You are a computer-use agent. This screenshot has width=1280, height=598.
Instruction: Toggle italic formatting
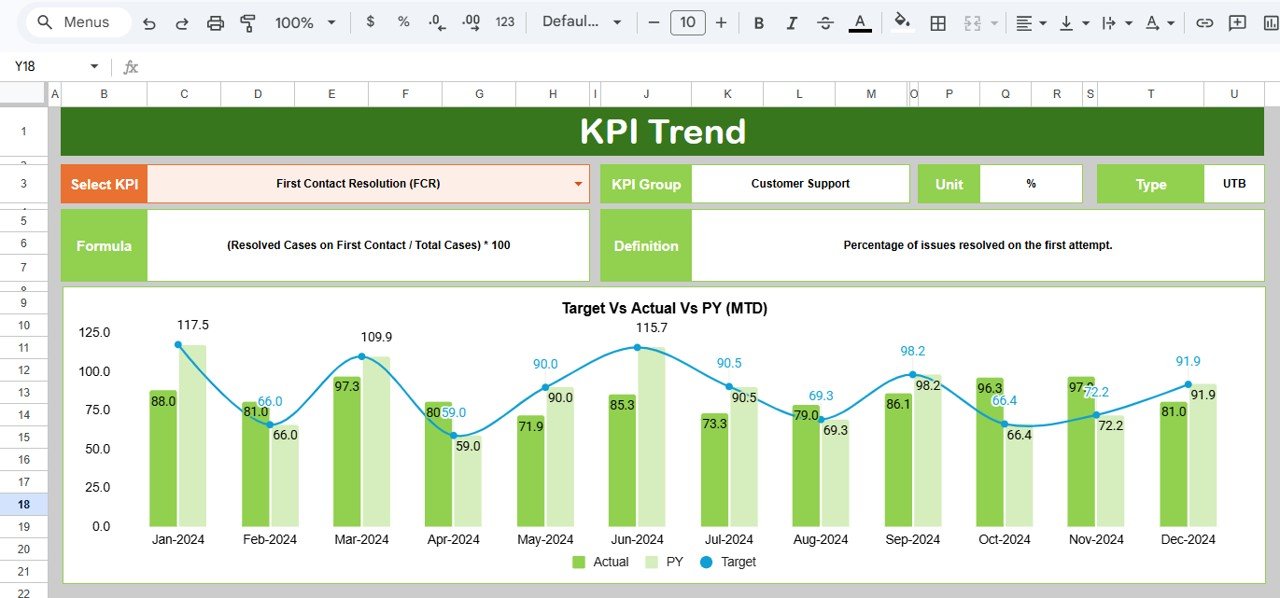tap(791, 22)
